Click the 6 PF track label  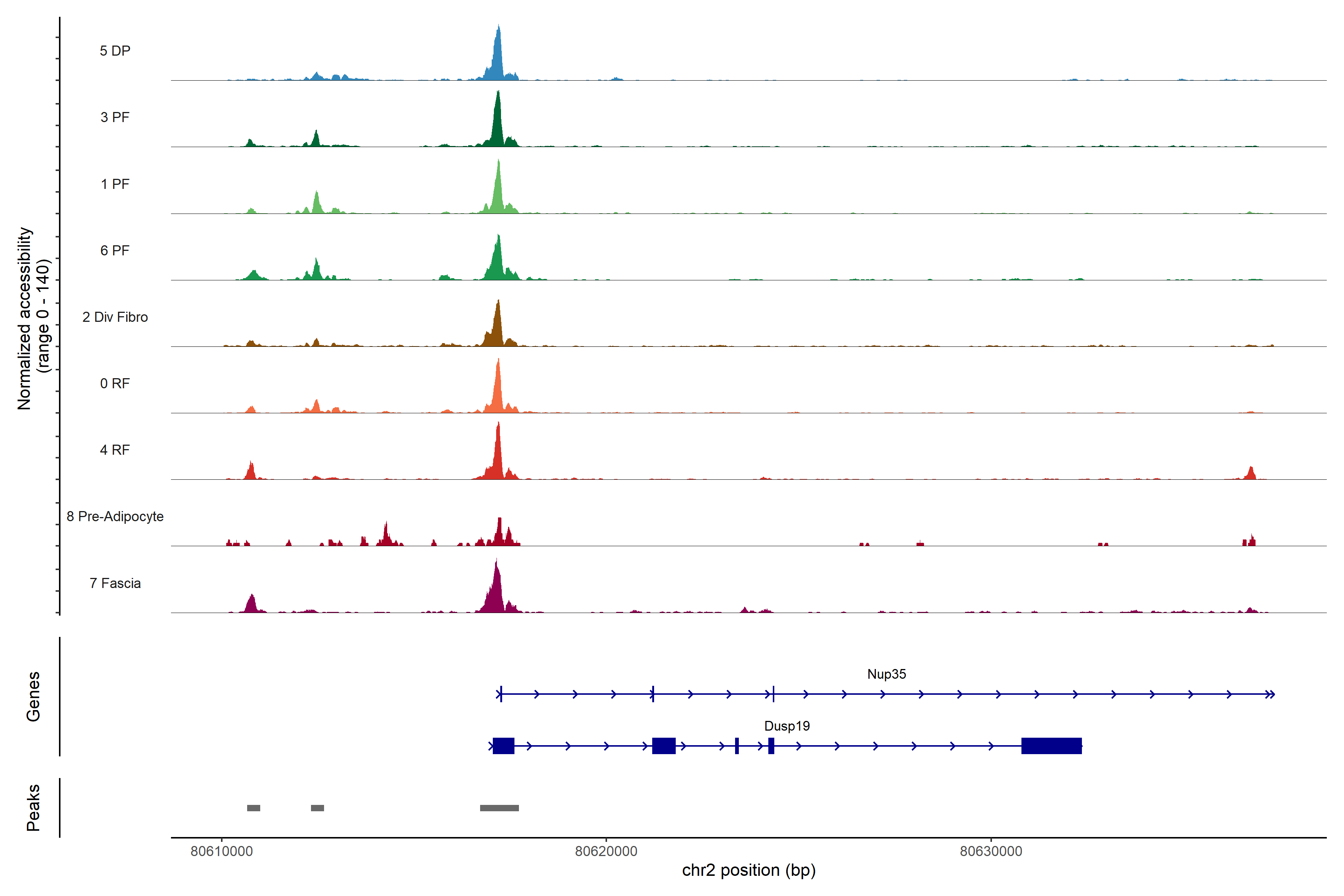[x=115, y=250]
